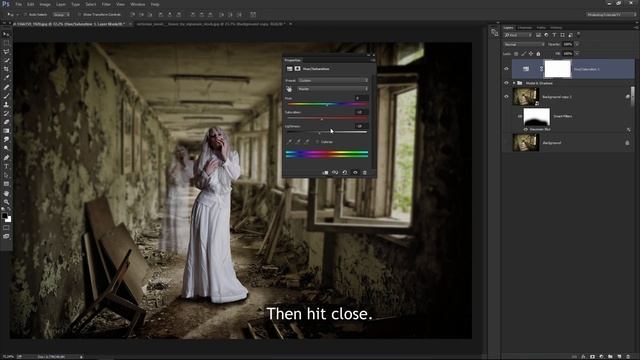Open the Edit menu
The height and width of the screenshot is (360, 640).
pyautogui.click(x=31, y=4)
